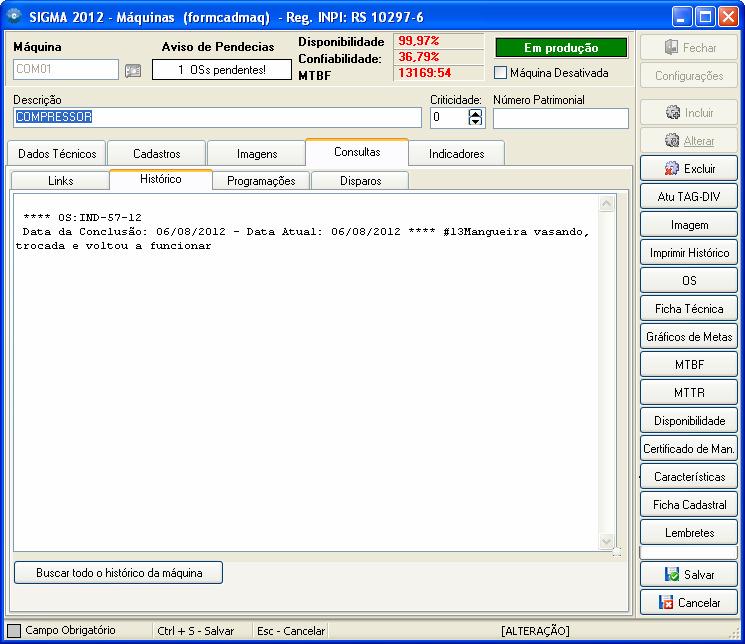The height and width of the screenshot is (644, 745).
Task: Click the SIGMA application icon in title bar
Action: (14, 16)
